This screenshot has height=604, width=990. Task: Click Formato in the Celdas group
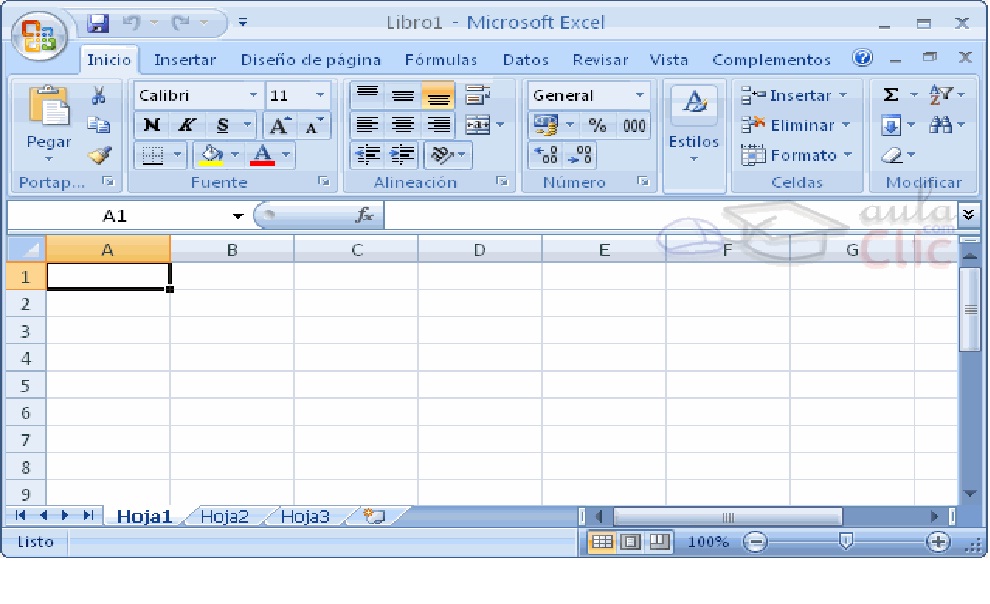[x=796, y=155]
